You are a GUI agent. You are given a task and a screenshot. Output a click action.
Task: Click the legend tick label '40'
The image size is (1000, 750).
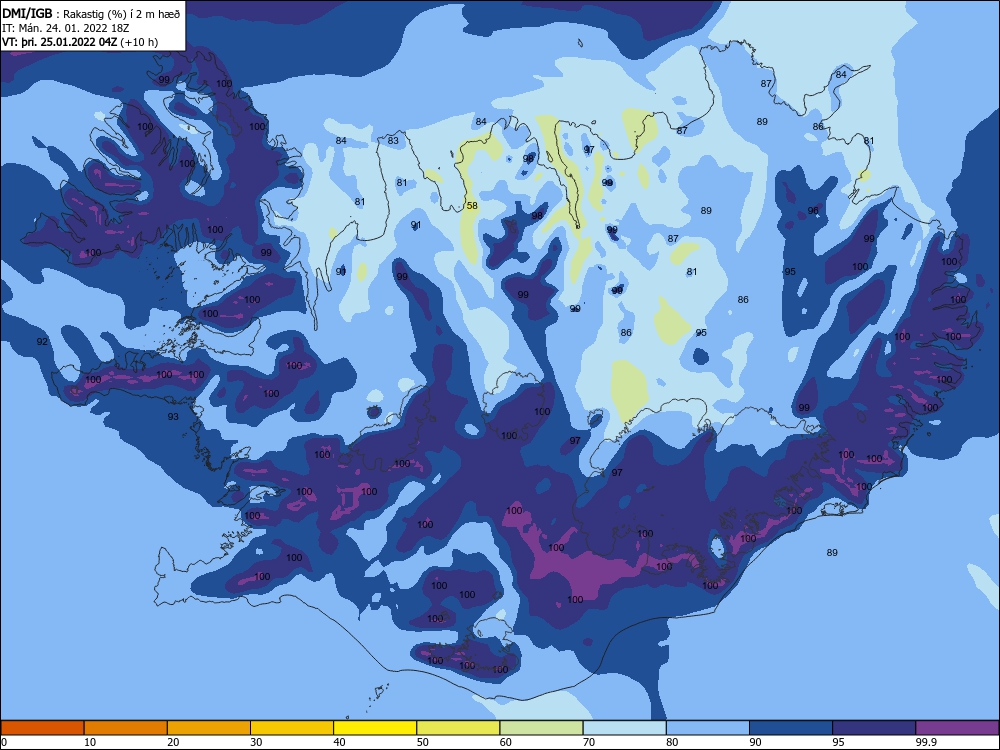[339, 742]
